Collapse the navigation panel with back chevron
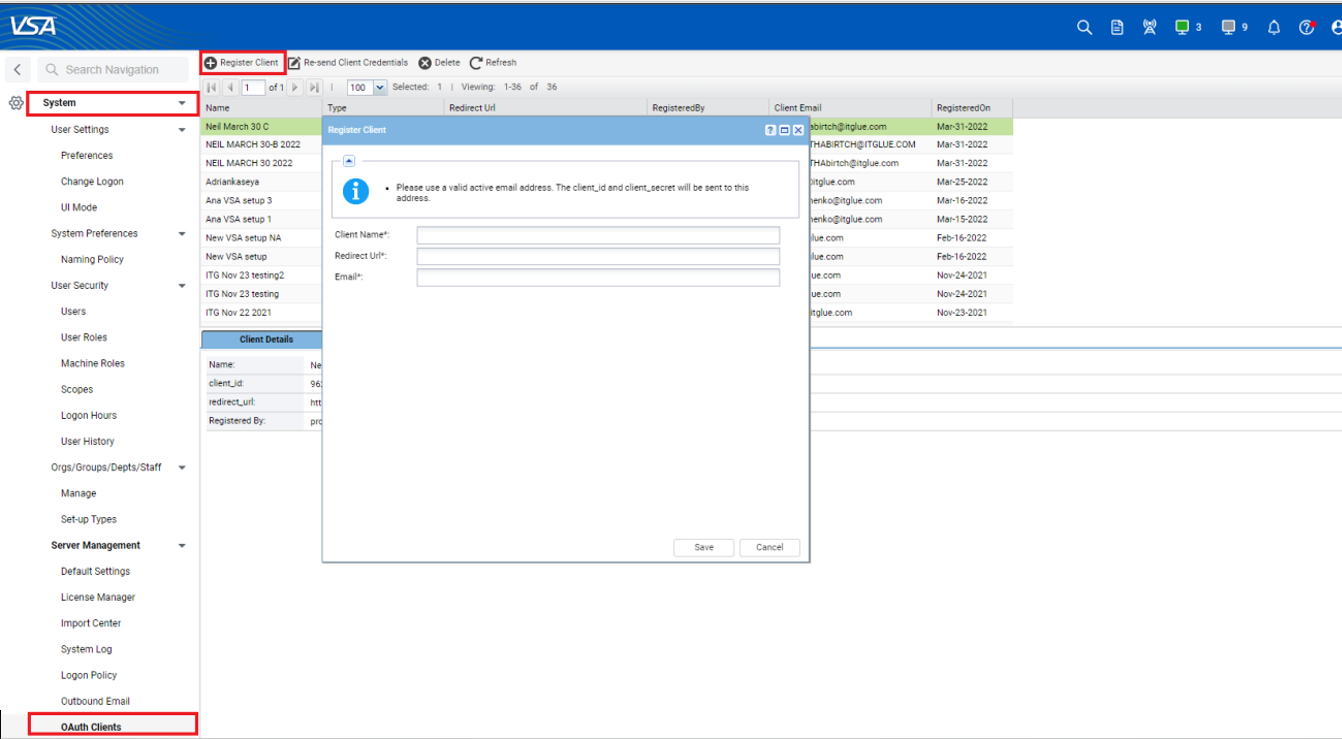 click(17, 70)
